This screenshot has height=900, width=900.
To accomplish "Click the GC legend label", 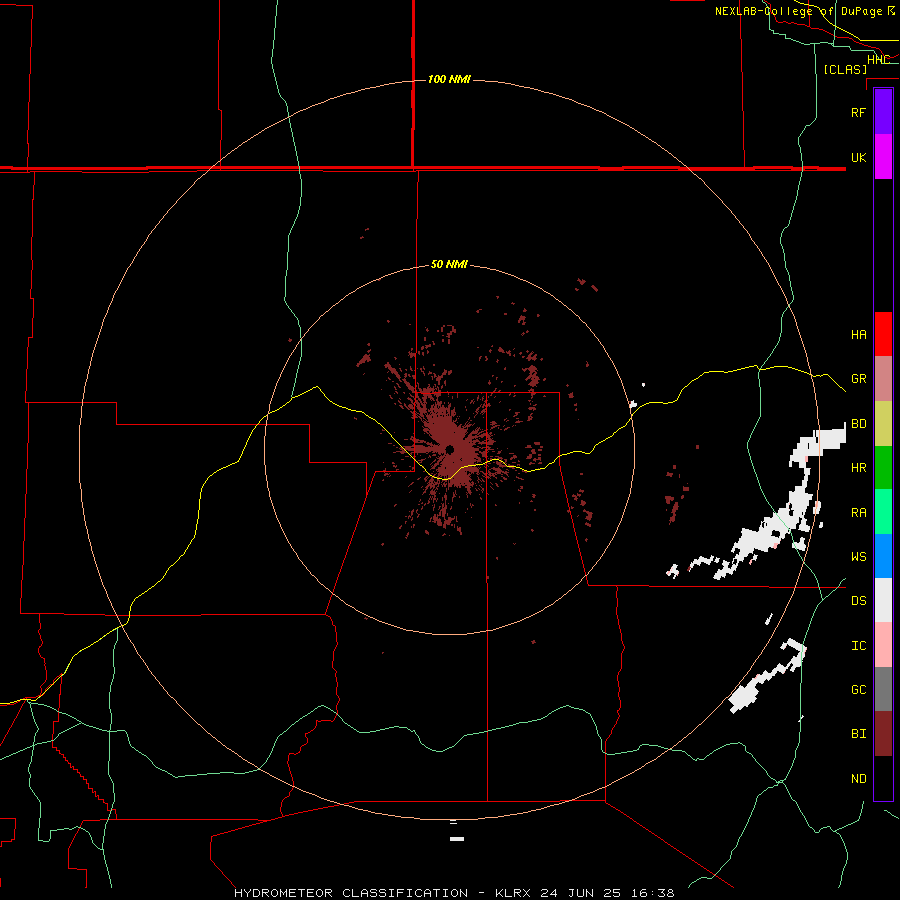I will [x=858, y=690].
